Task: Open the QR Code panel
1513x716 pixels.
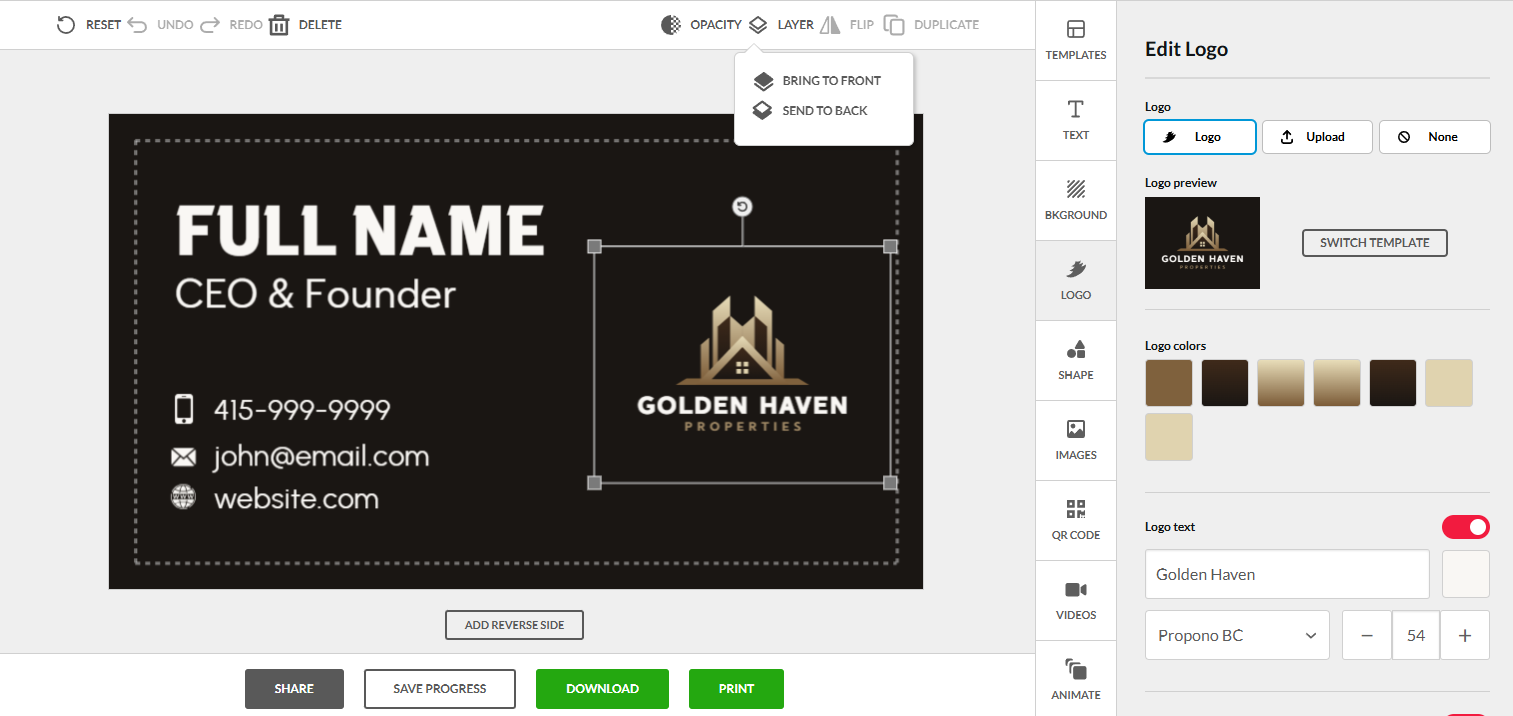Action: [1076, 520]
